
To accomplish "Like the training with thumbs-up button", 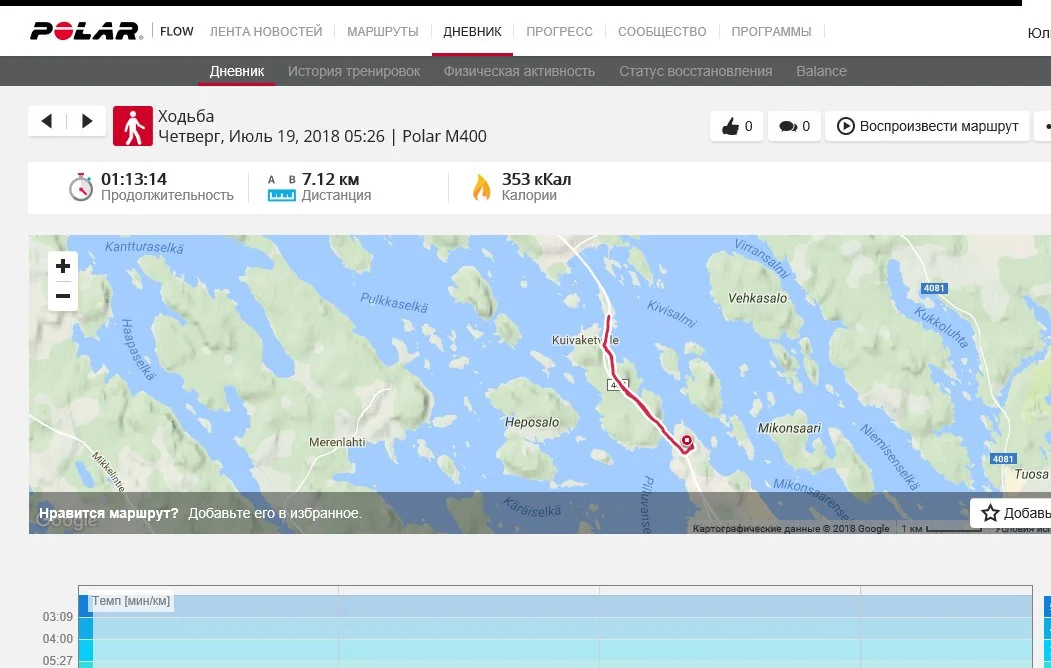I will (x=737, y=126).
